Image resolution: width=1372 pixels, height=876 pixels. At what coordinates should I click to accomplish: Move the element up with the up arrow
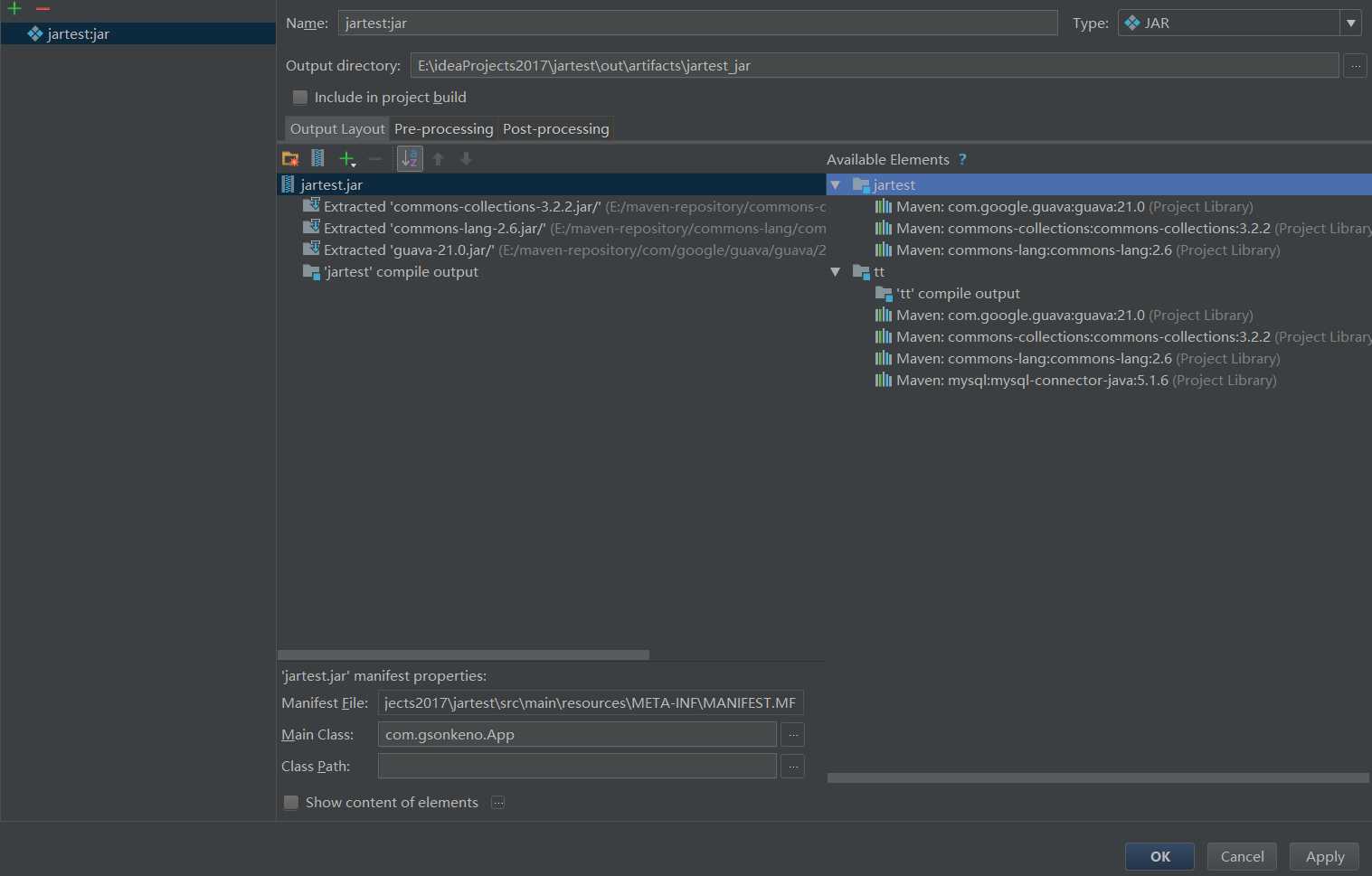tap(438, 159)
